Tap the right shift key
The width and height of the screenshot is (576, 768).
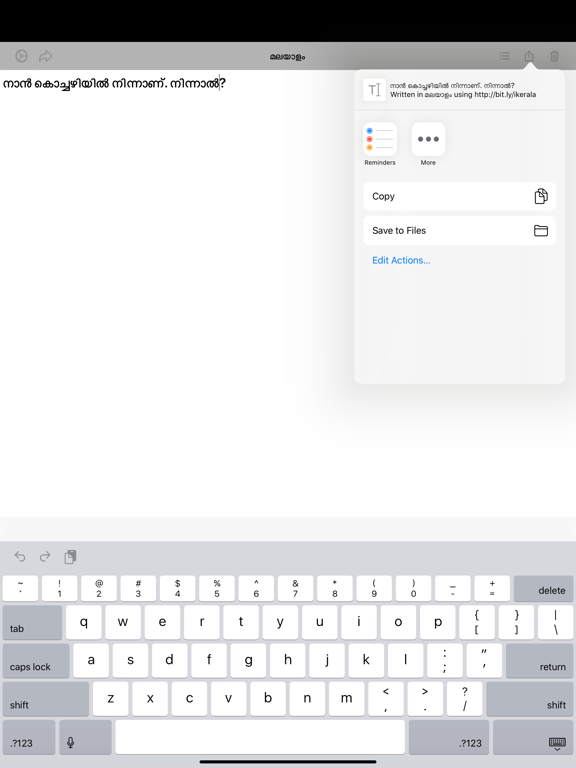529,699
